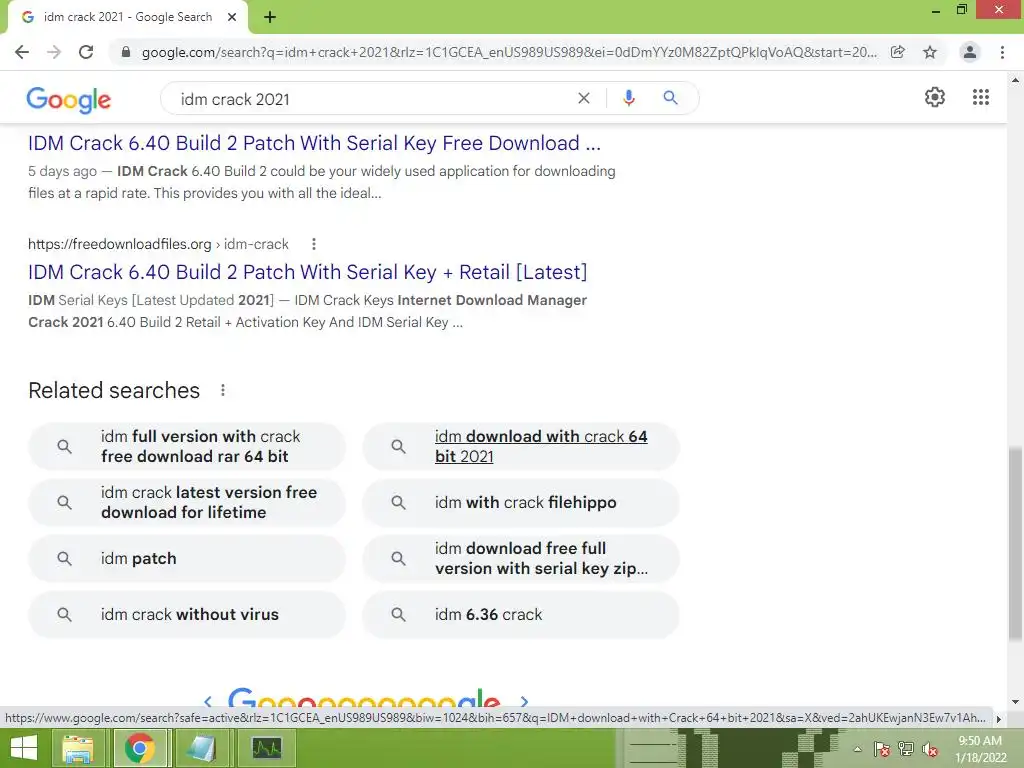Open the resource monitor taskbar icon
The image size is (1024, 768).
(x=266, y=748)
